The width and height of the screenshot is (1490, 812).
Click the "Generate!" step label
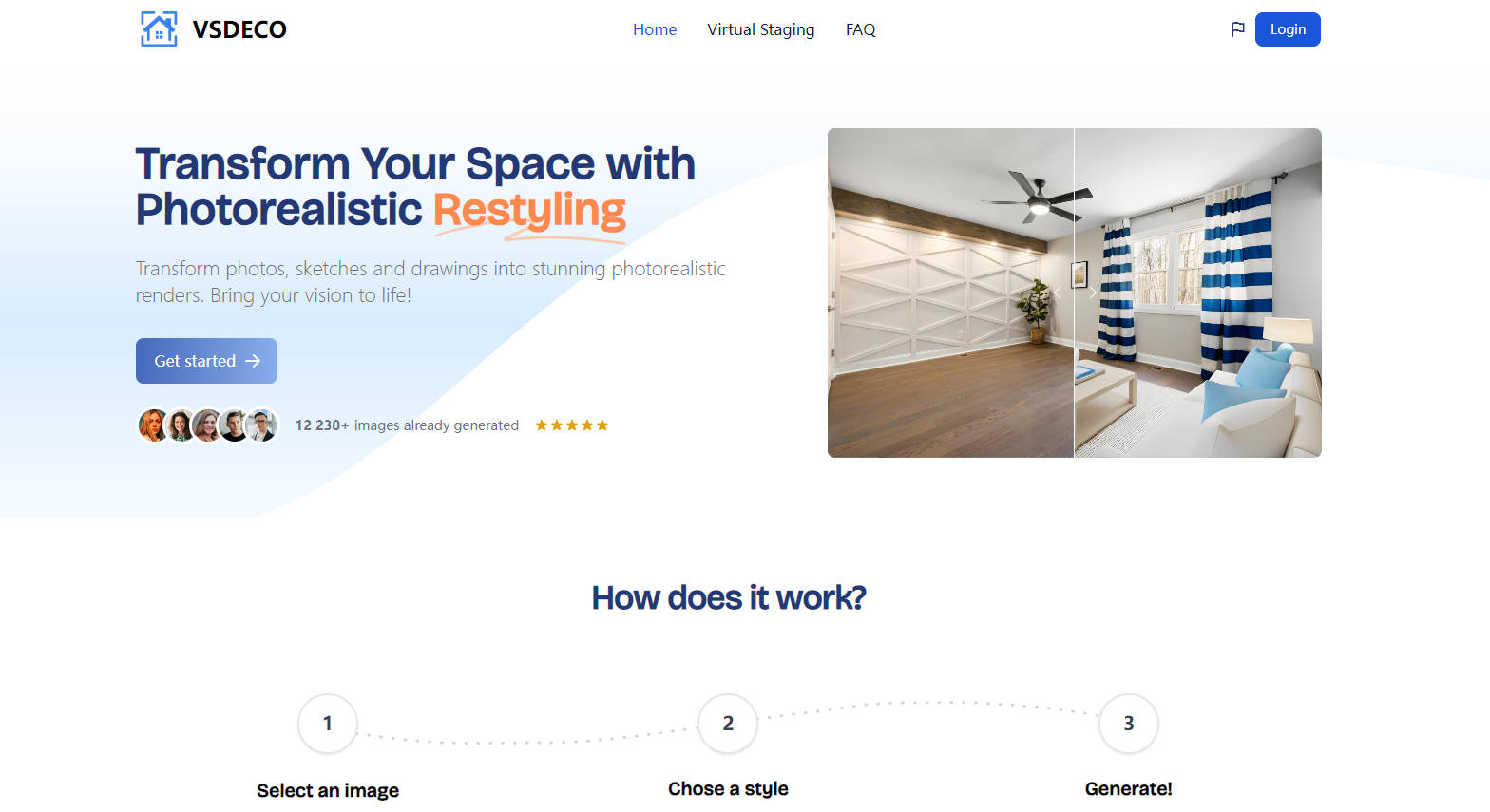click(1128, 788)
